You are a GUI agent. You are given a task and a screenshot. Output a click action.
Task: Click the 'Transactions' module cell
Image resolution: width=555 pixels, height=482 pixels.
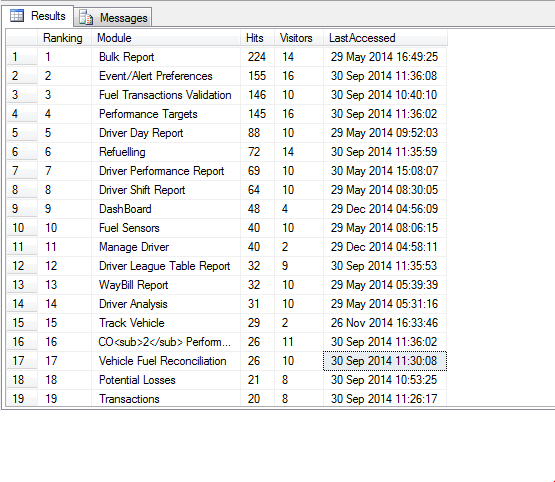[x=166, y=399]
